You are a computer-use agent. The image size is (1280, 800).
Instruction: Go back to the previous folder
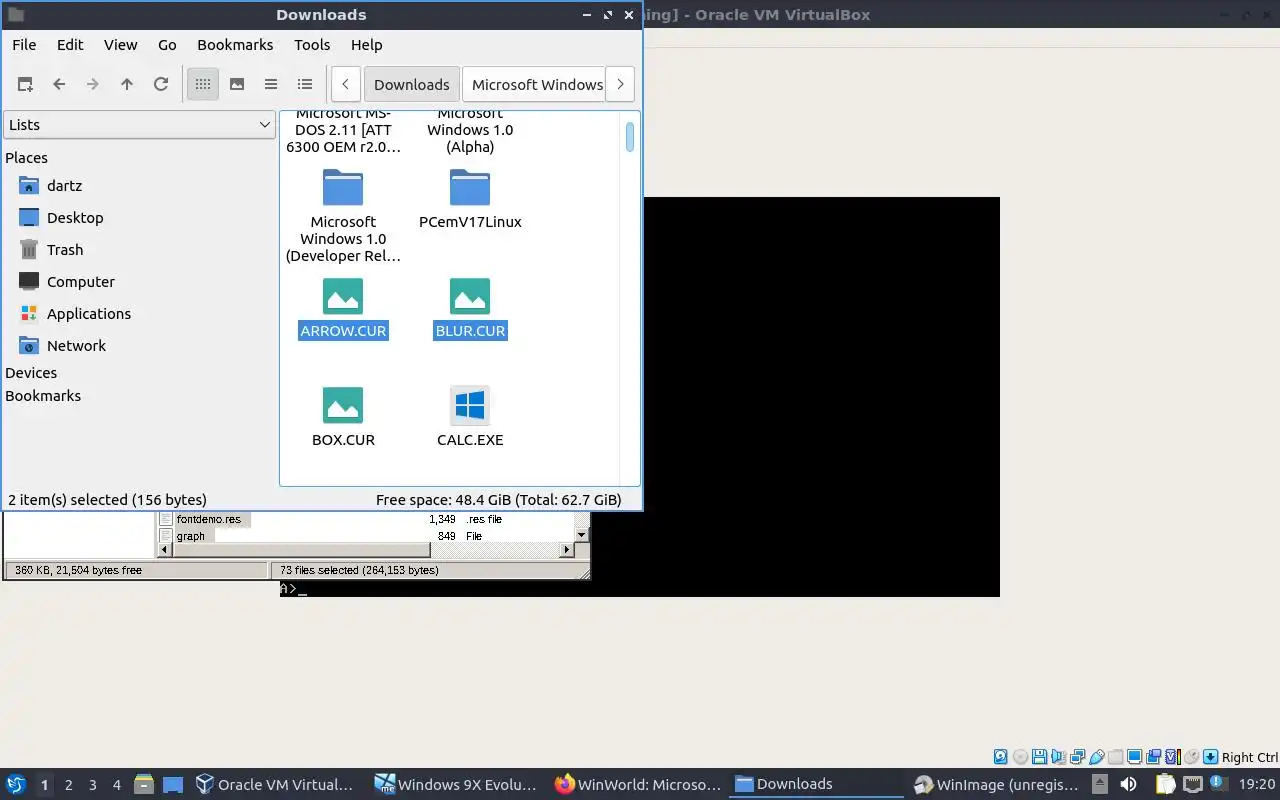[59, 85]
